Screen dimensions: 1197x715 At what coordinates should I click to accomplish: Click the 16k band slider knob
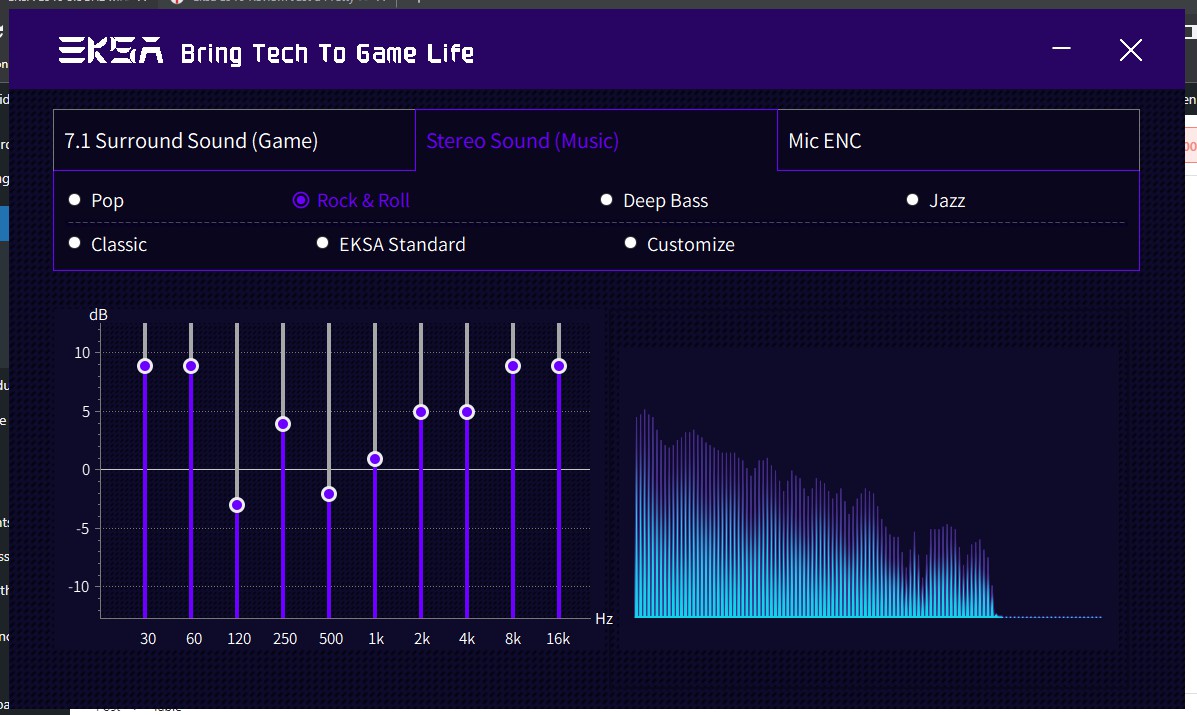559,366
